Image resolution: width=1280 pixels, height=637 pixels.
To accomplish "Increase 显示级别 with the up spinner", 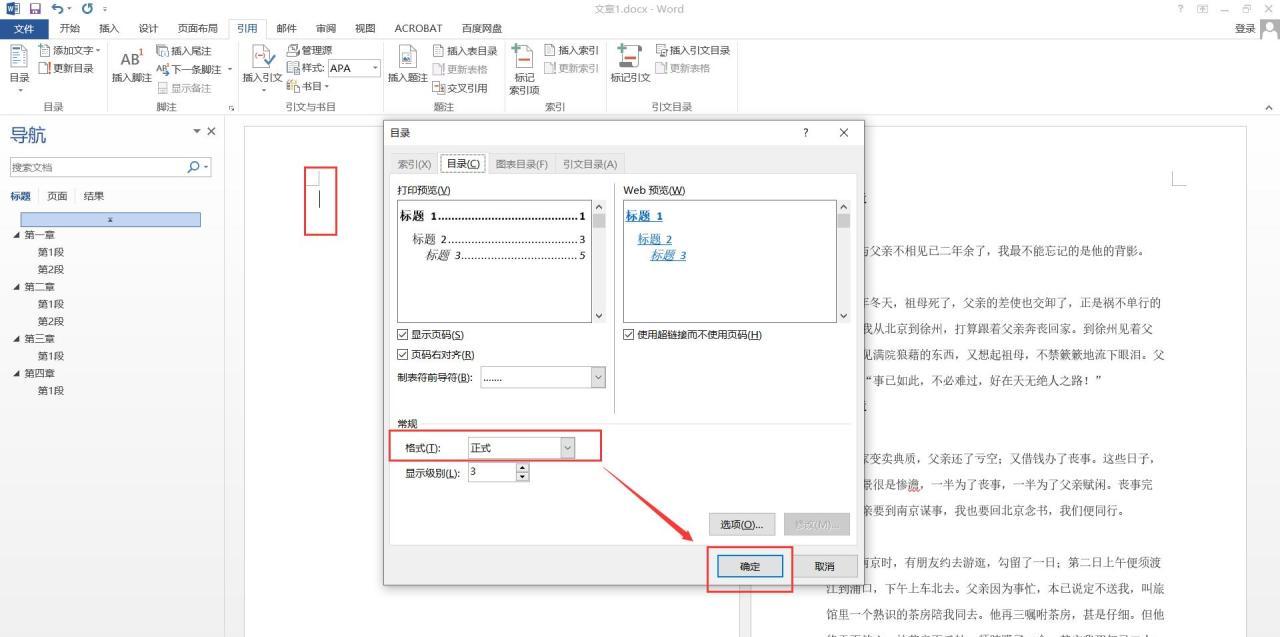I will pyautogui.click(x=522, y=468).
